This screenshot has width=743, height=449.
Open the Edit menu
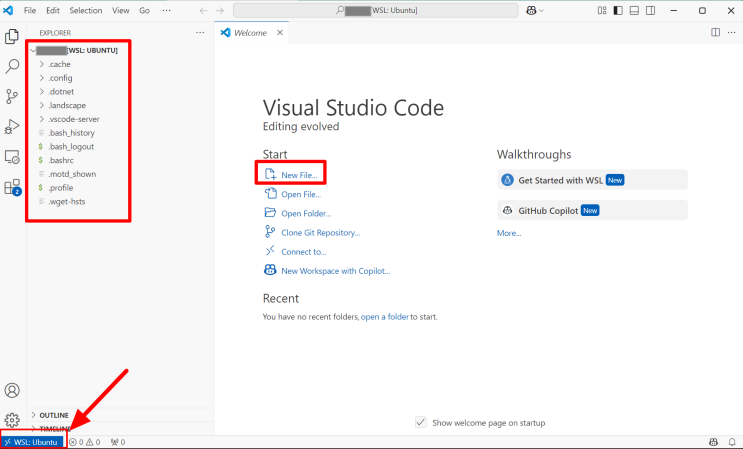[x=53, y=10]
